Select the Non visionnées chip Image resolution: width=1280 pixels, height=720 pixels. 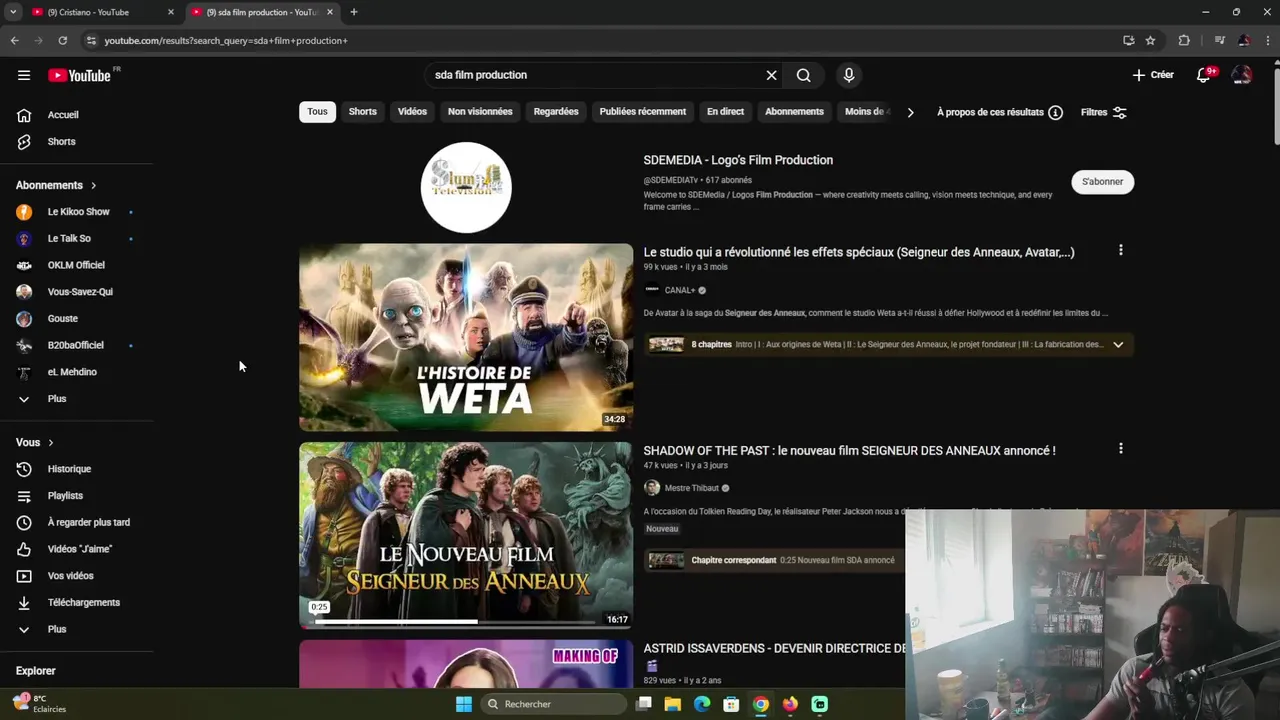click(x=480, y=112)
